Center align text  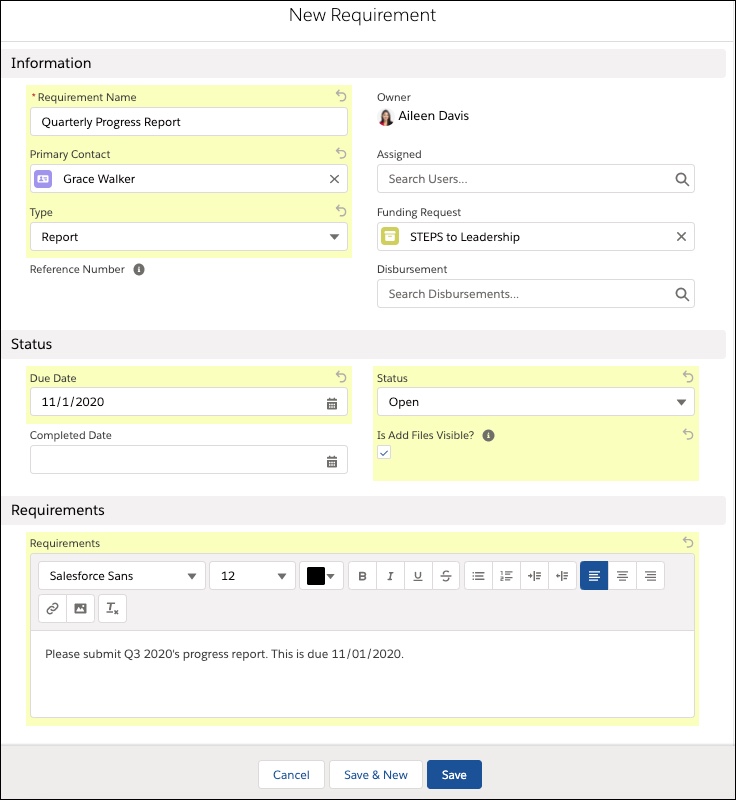point(622,576)
